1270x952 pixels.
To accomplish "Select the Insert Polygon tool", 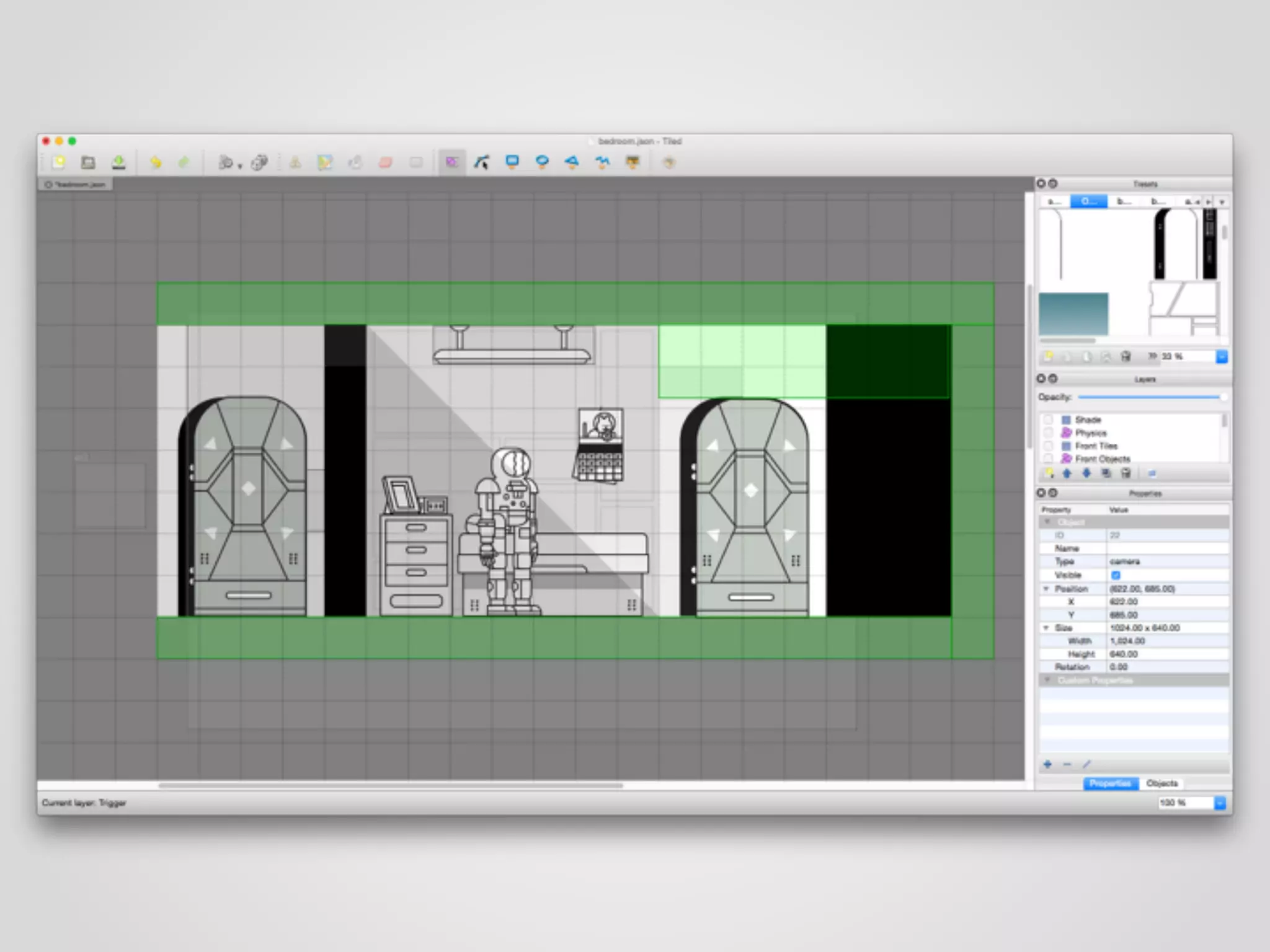I will (x=572, y=162).
